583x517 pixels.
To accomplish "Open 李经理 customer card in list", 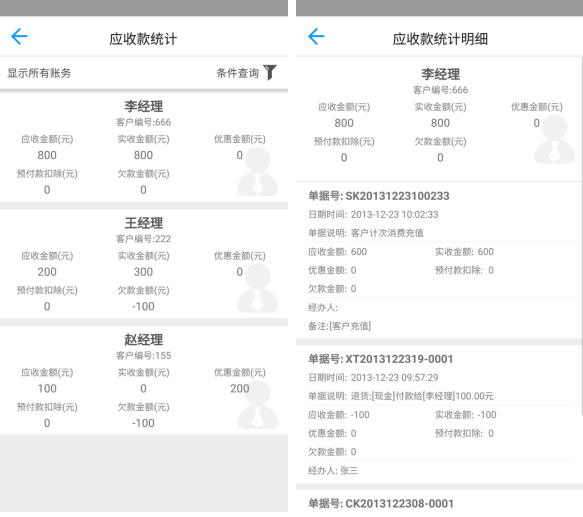I will [144, 148].
